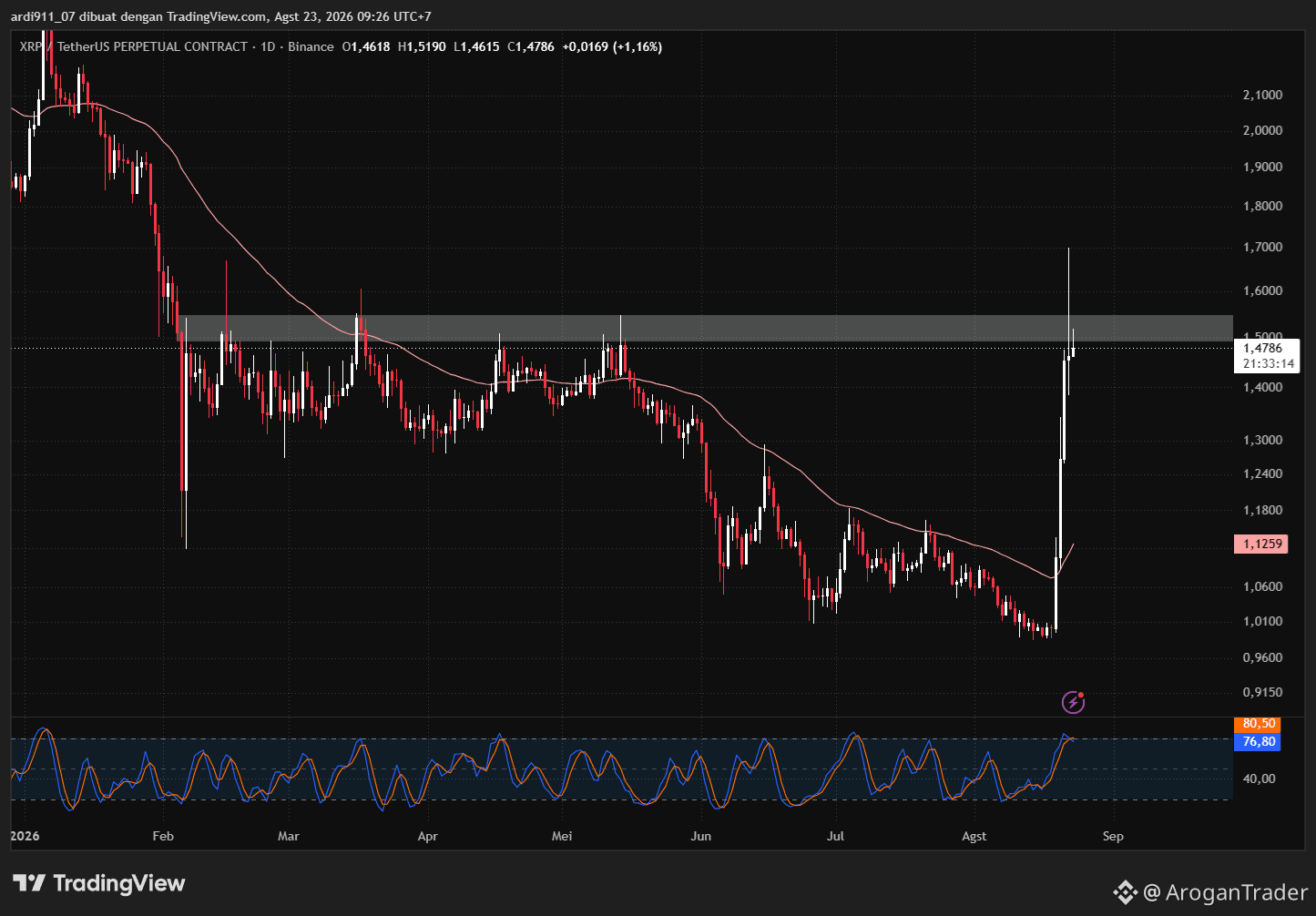Select the gray resistance zone rectangle
Image resolution: width=1316 pixels, height=916 pixels.
705,329
